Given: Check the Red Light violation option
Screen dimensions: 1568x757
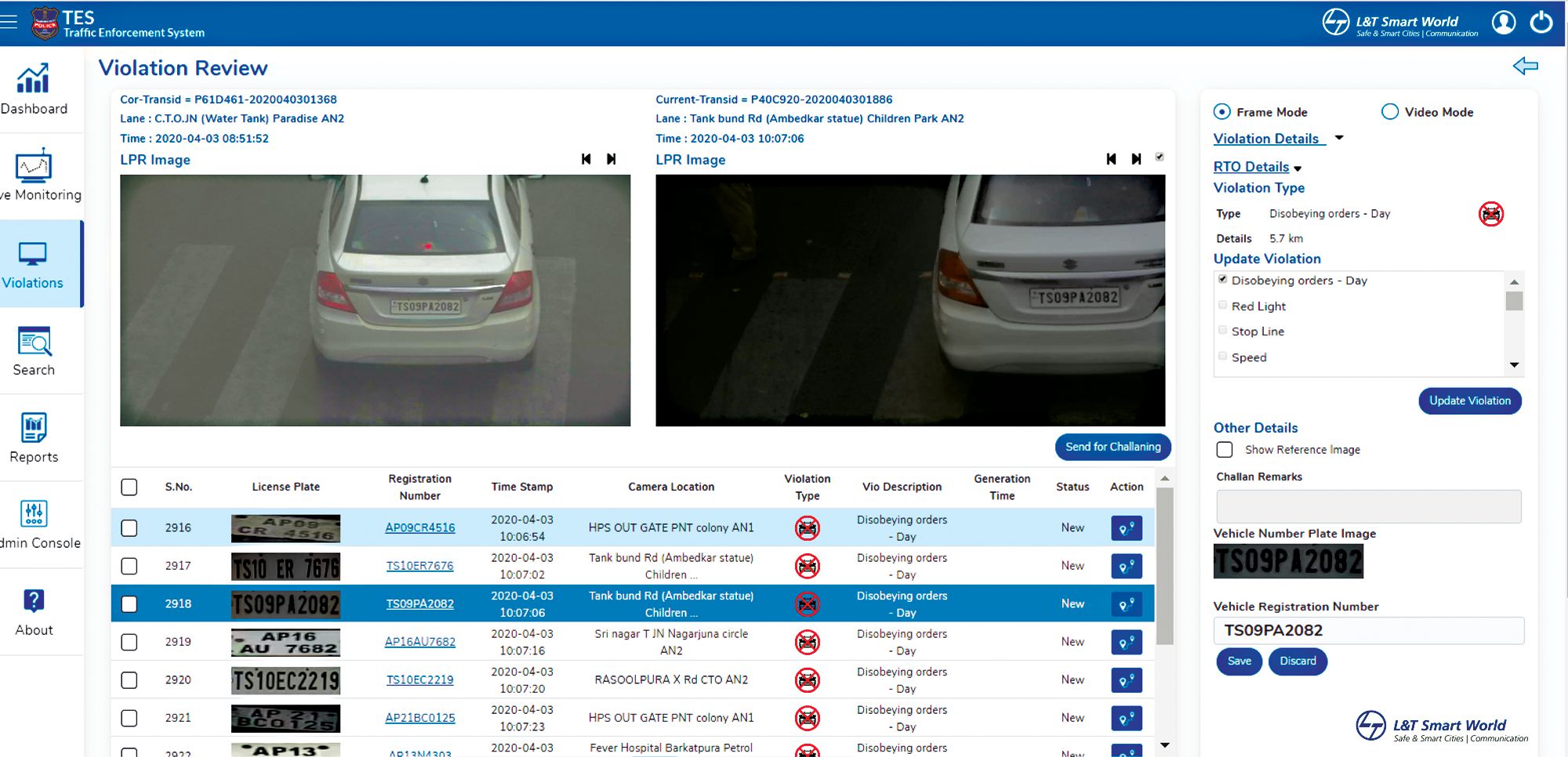Looking at the screenshot, I should pos(1223,306).
